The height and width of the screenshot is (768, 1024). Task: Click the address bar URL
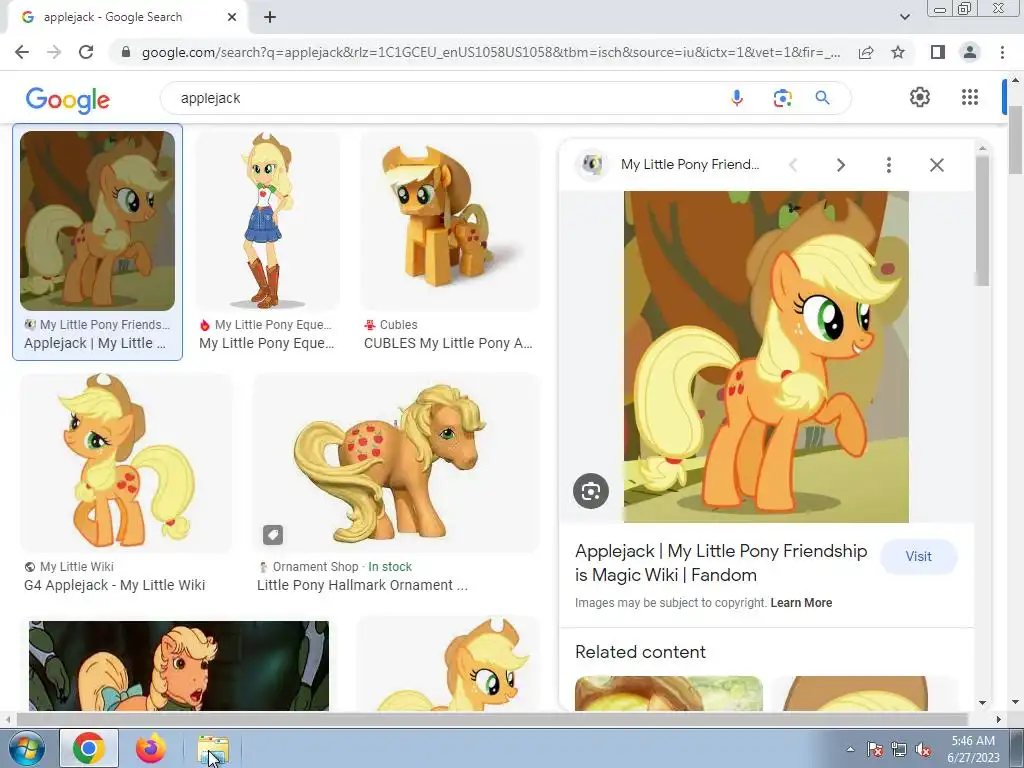491,52
